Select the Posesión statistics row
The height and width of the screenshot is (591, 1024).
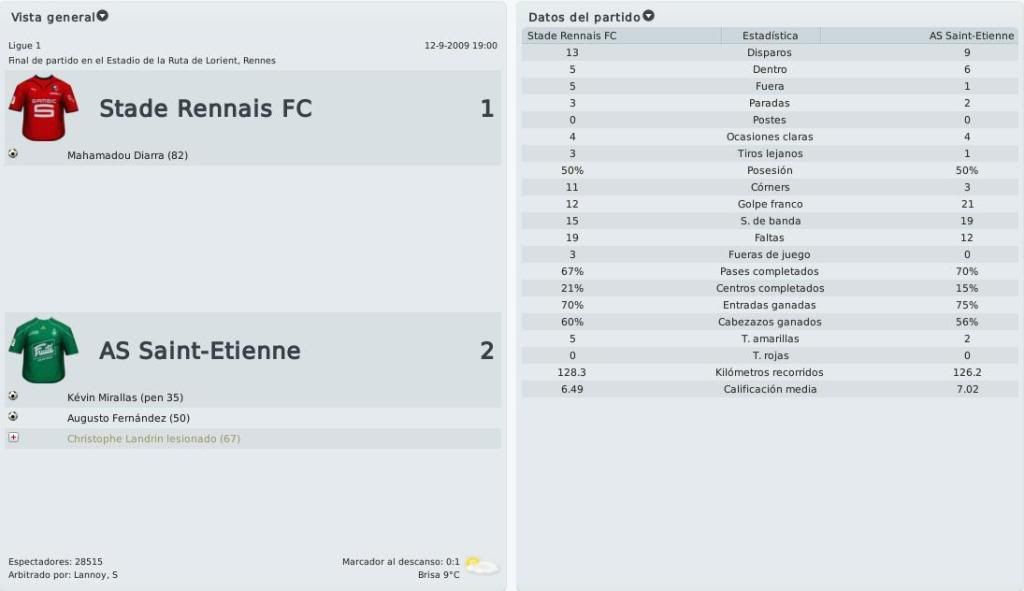pyautogui.click(x=770, y=170)
